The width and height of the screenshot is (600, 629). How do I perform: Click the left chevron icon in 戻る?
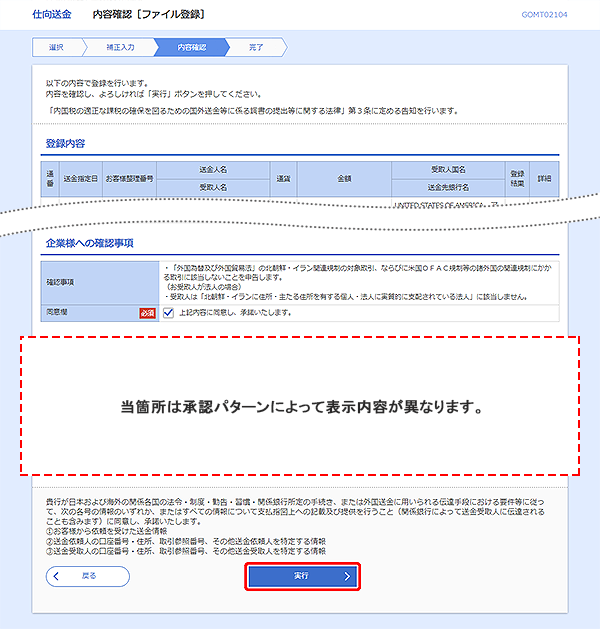[57, 576]
